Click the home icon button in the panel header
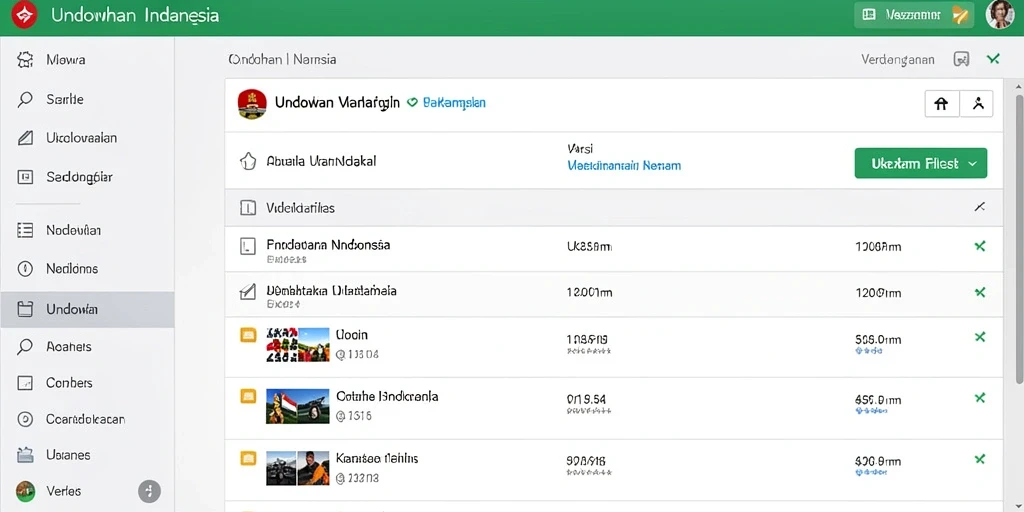1024x512 pixels. 942,104
